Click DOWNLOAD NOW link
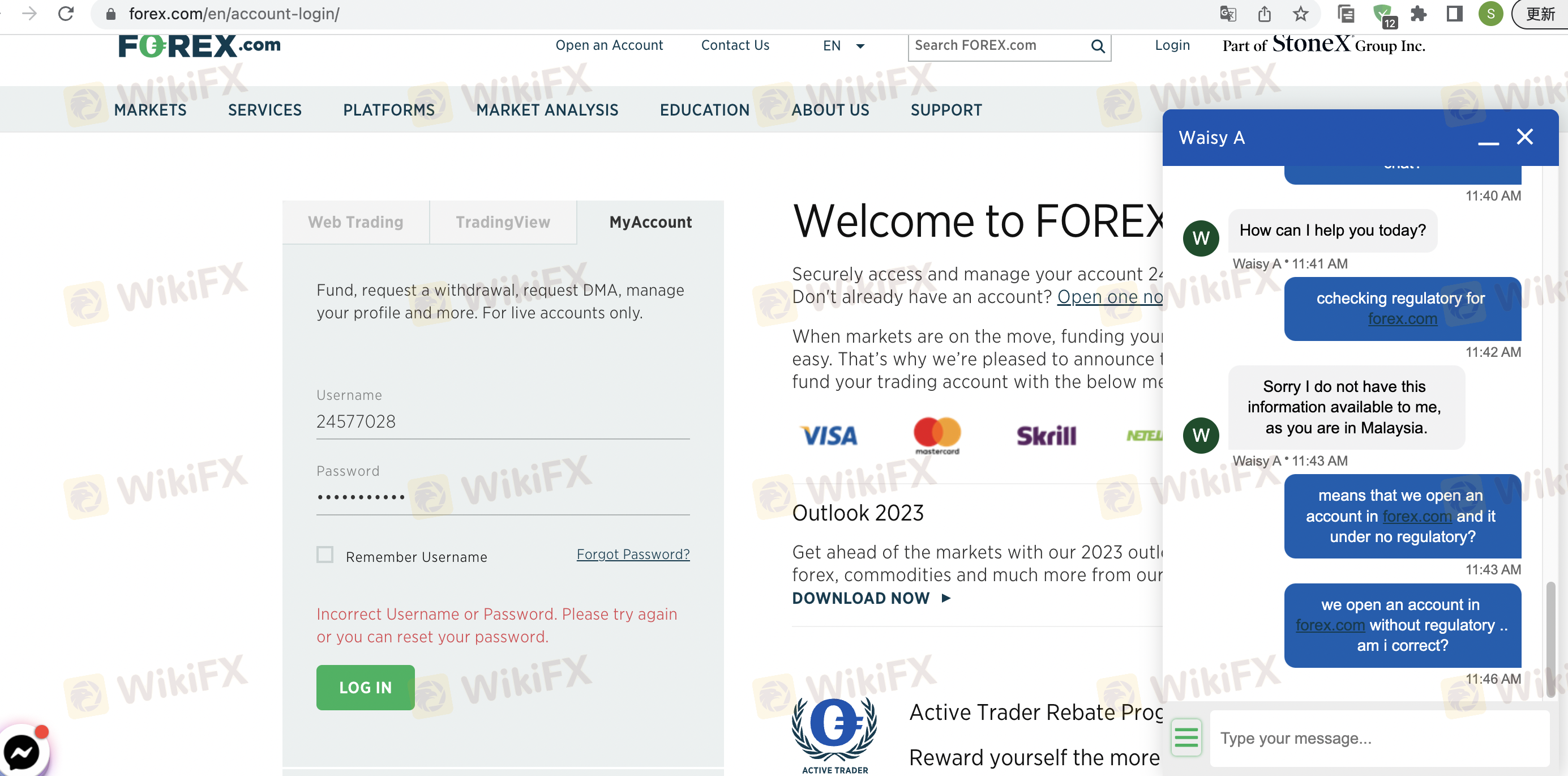The width and height of the screenshot is (1568, 776). (871, 598)
